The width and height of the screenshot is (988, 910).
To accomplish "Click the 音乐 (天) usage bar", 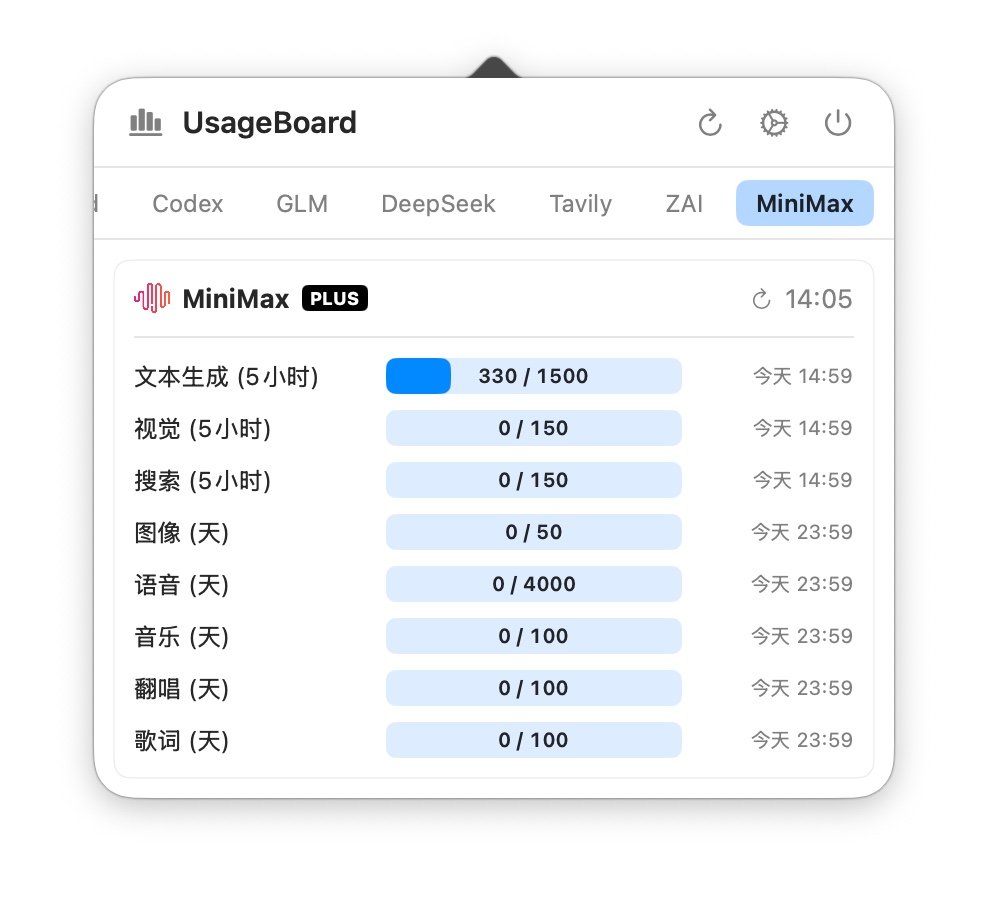I will (534, 636).
